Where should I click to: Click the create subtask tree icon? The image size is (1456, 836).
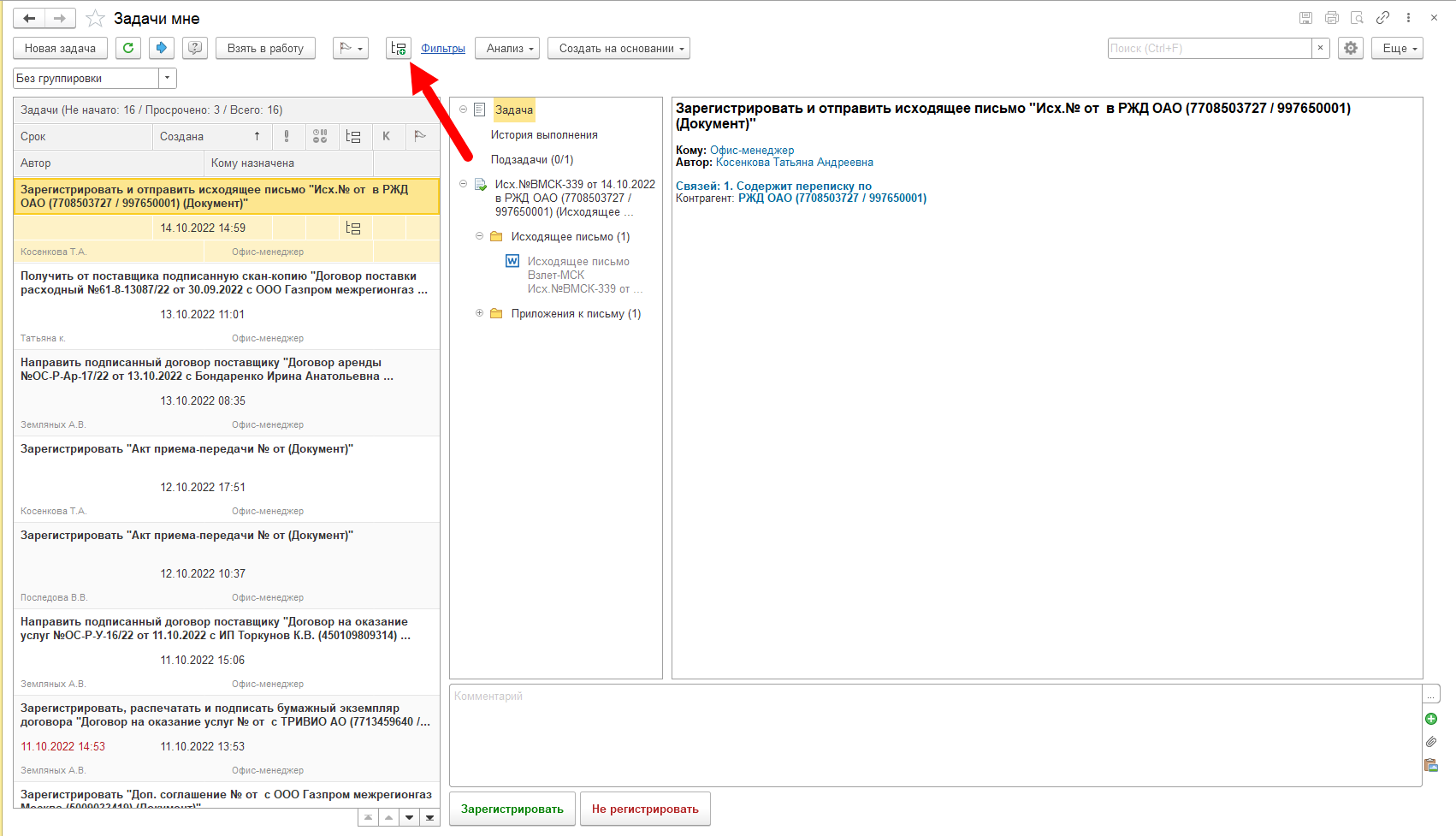tap(399, 48)
